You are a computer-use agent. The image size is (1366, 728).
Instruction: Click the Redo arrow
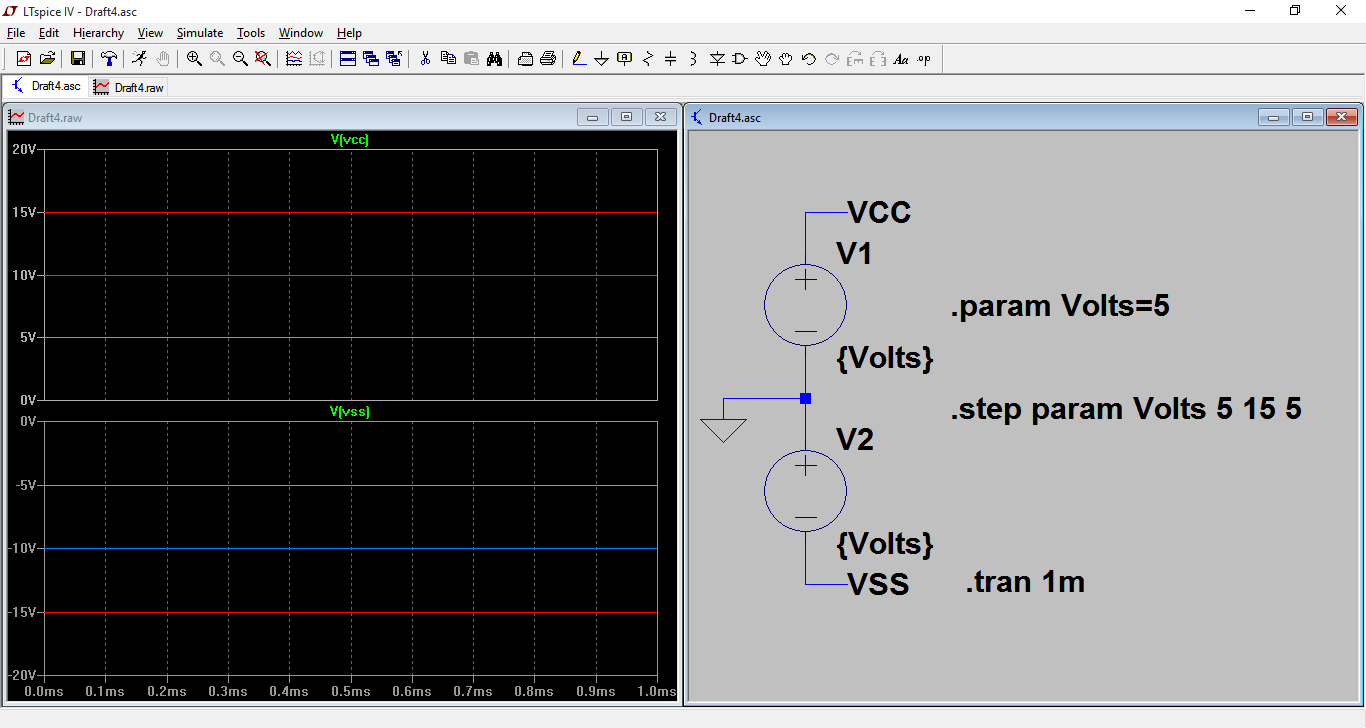point(832,59)
